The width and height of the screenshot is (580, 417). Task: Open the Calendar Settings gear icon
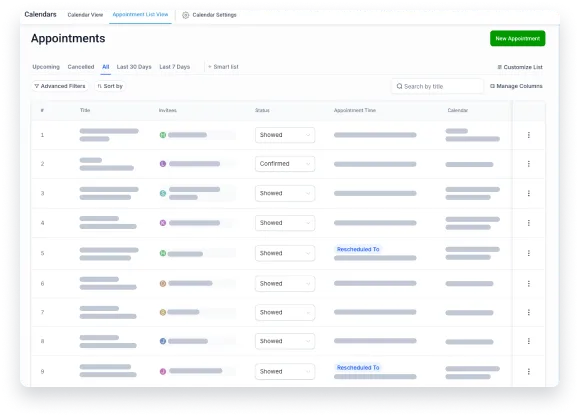pos(185,15)
